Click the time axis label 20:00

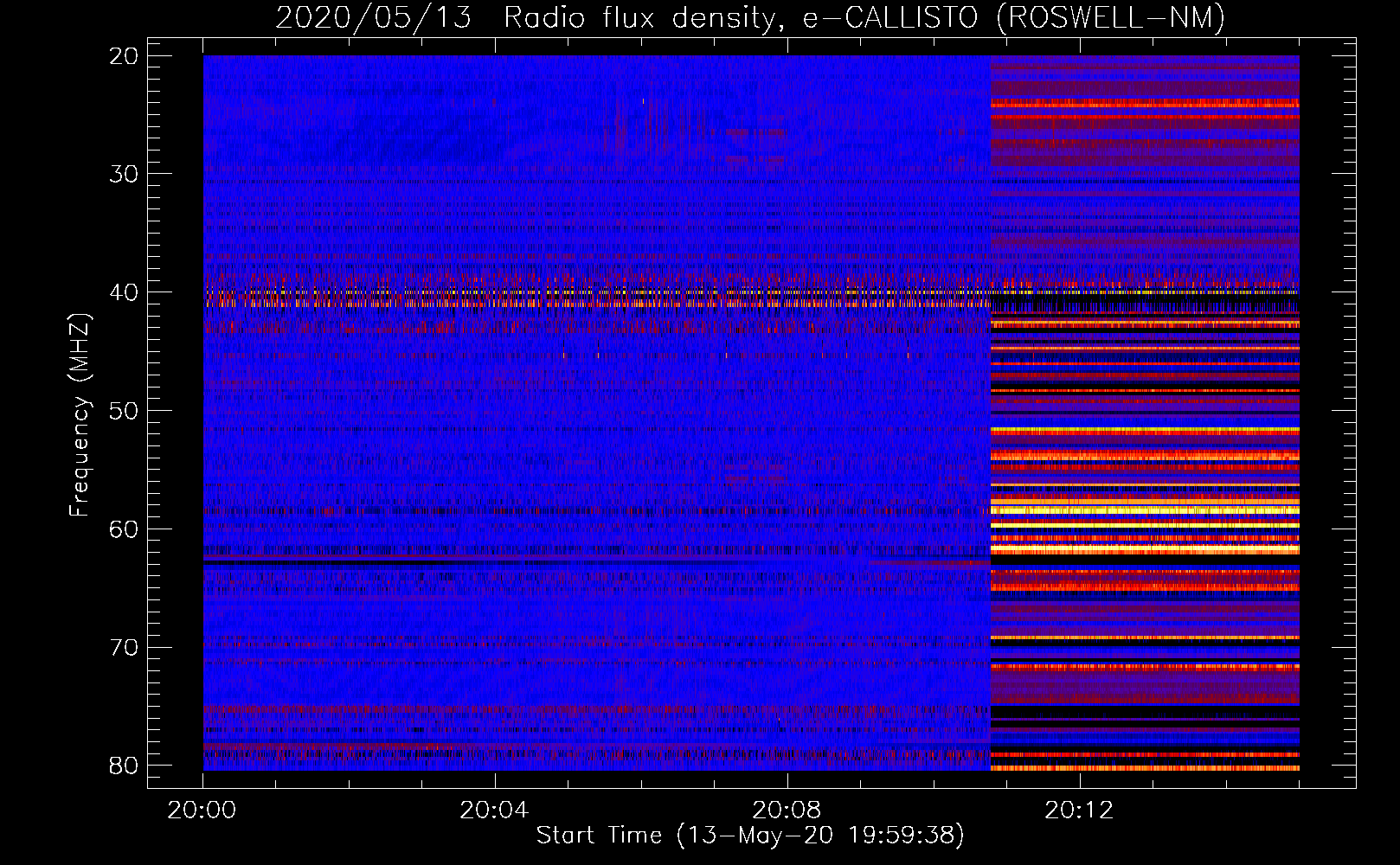tap(202, 811)
